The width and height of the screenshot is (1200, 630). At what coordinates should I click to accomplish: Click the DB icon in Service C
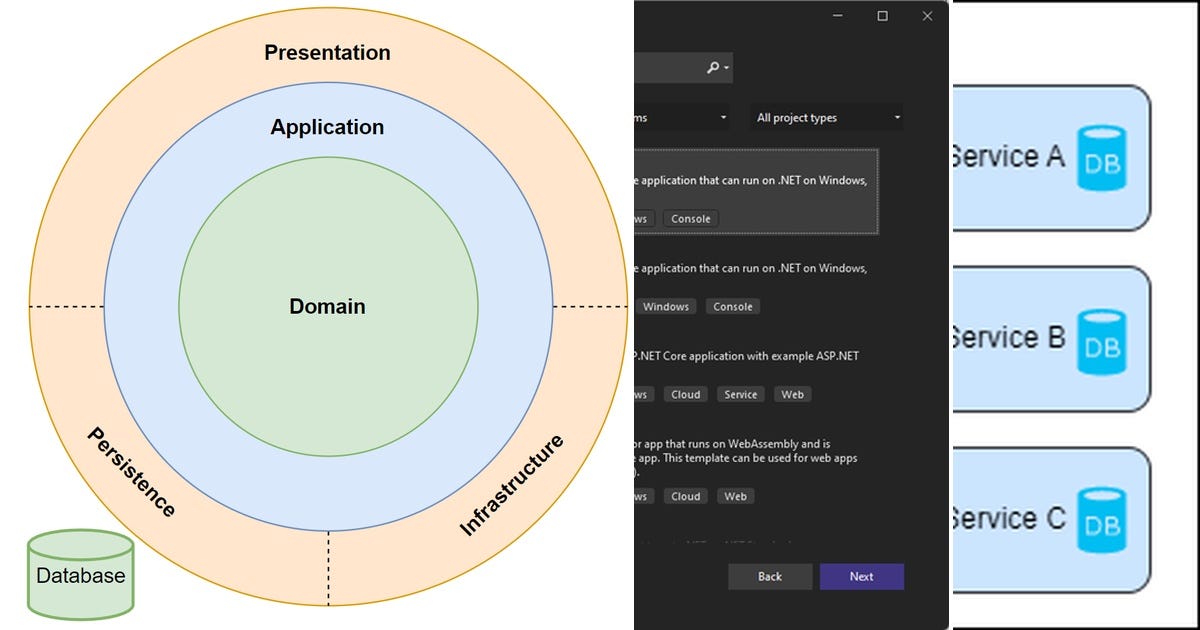click(x=1102, y=519)
